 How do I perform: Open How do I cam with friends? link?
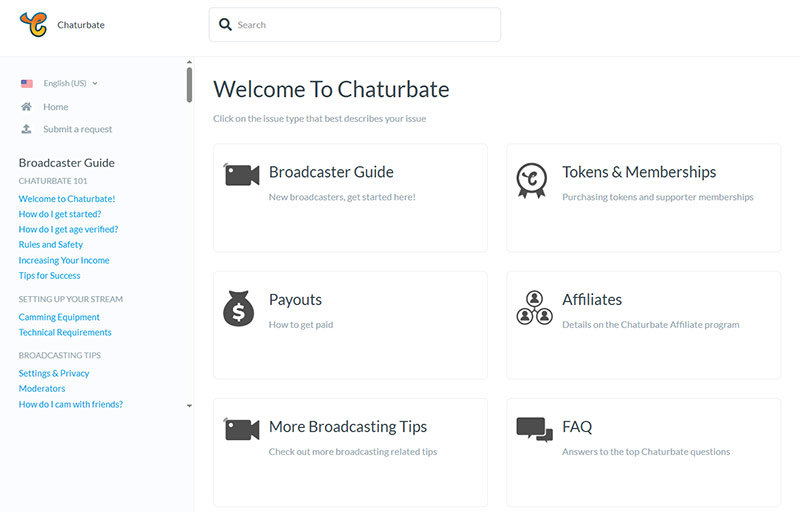70,404
